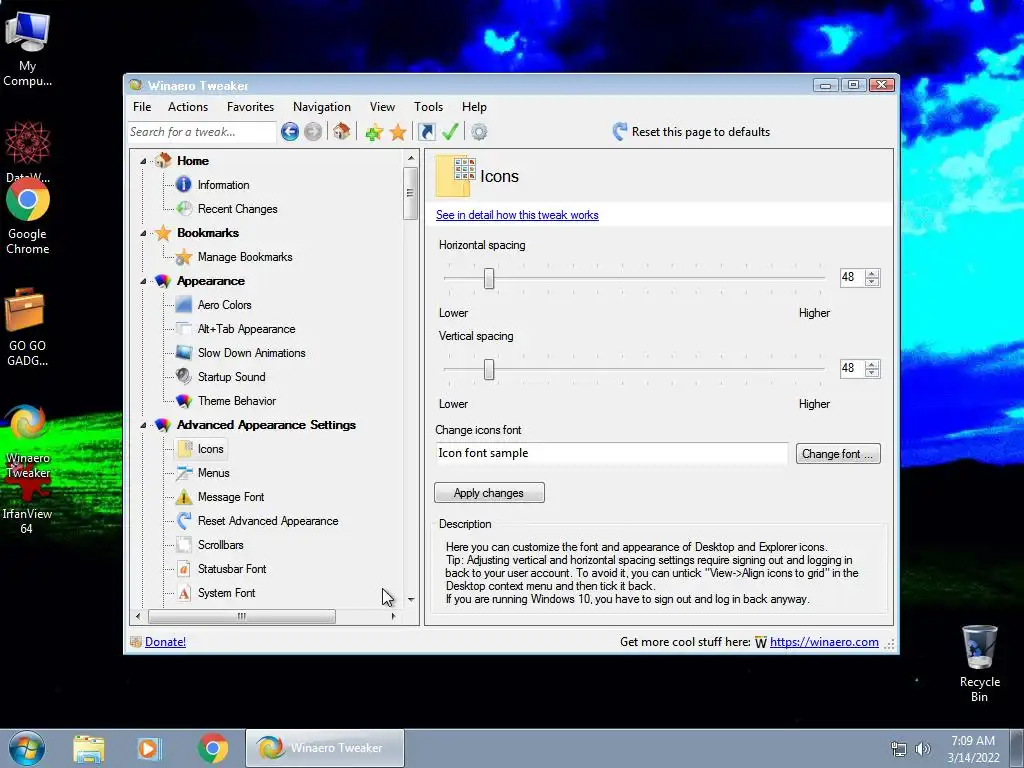
Task: Open the File menu
Action: 142,106
